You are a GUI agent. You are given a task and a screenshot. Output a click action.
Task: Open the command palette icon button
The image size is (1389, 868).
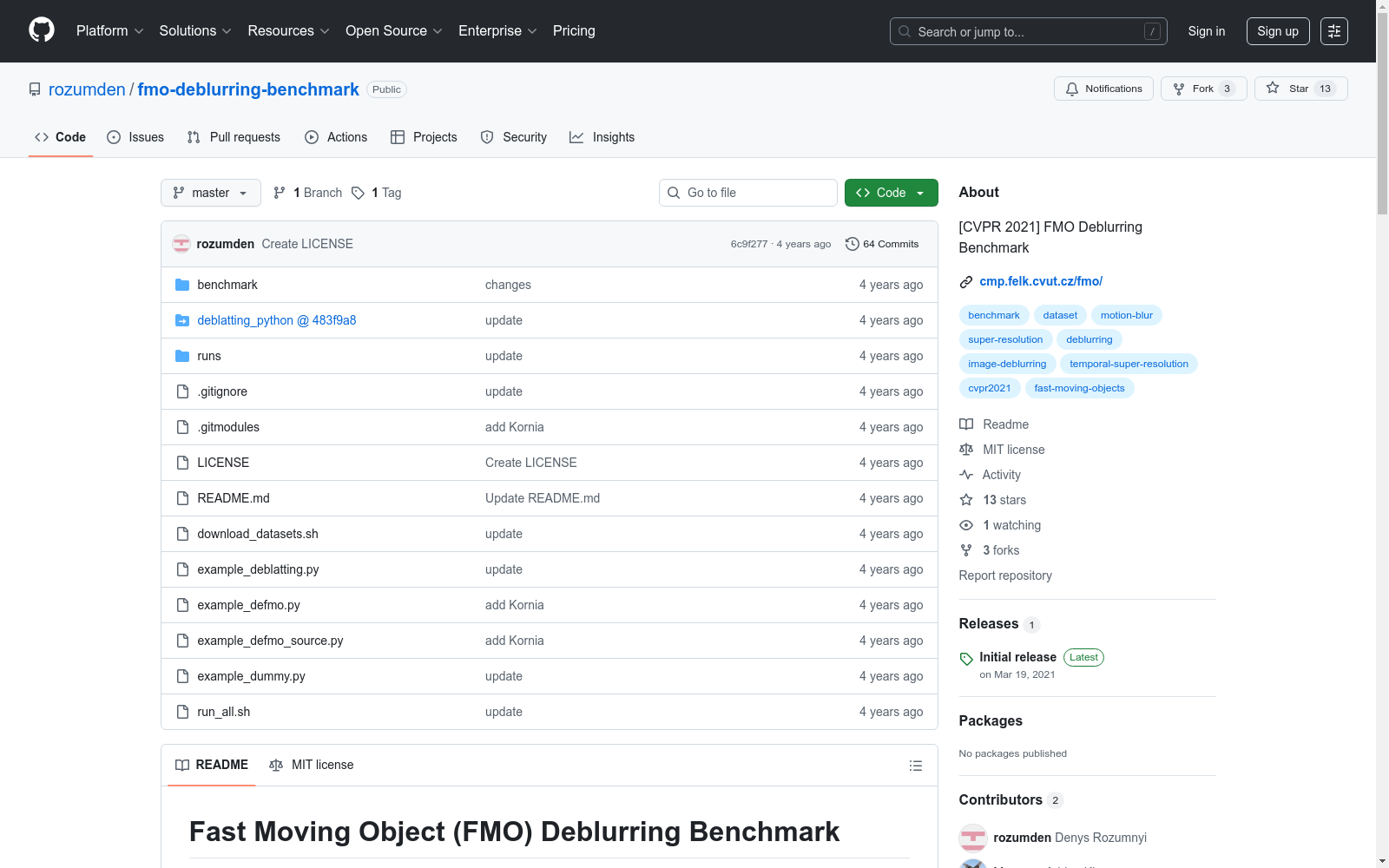click(1334, 31)
